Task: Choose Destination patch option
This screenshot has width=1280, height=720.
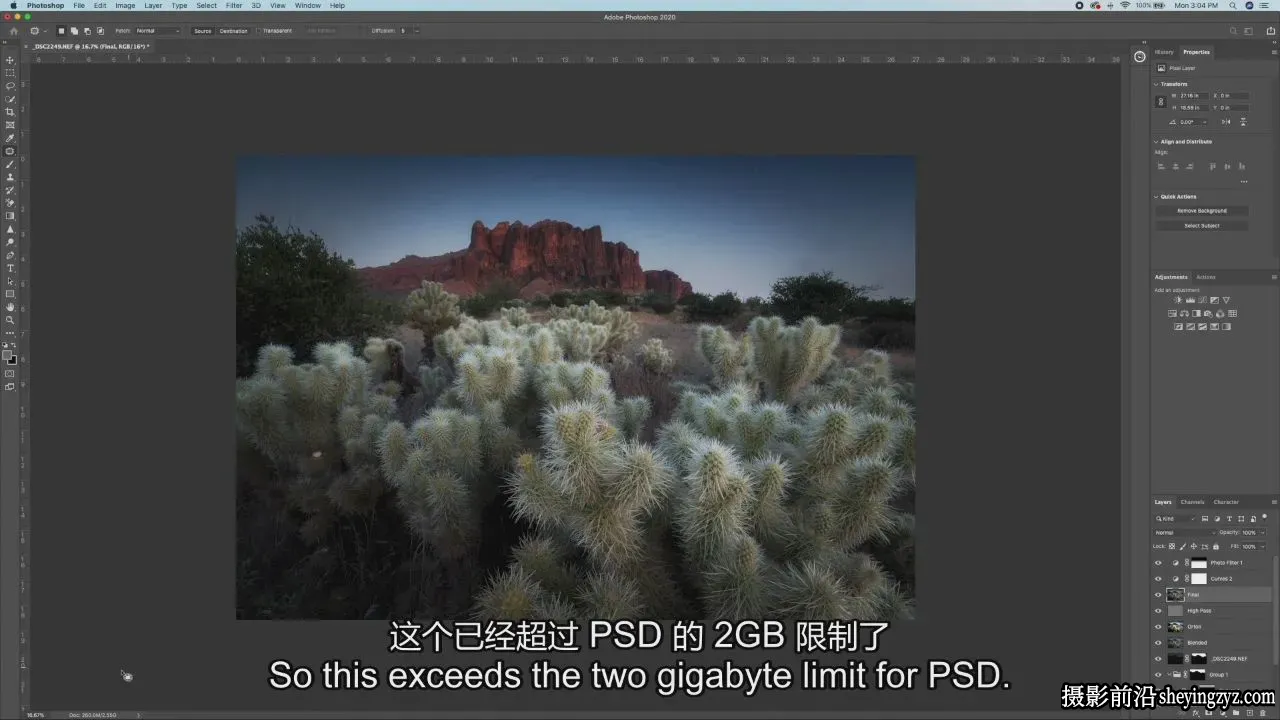Action: pyautogui.click(x=234, y=31)
